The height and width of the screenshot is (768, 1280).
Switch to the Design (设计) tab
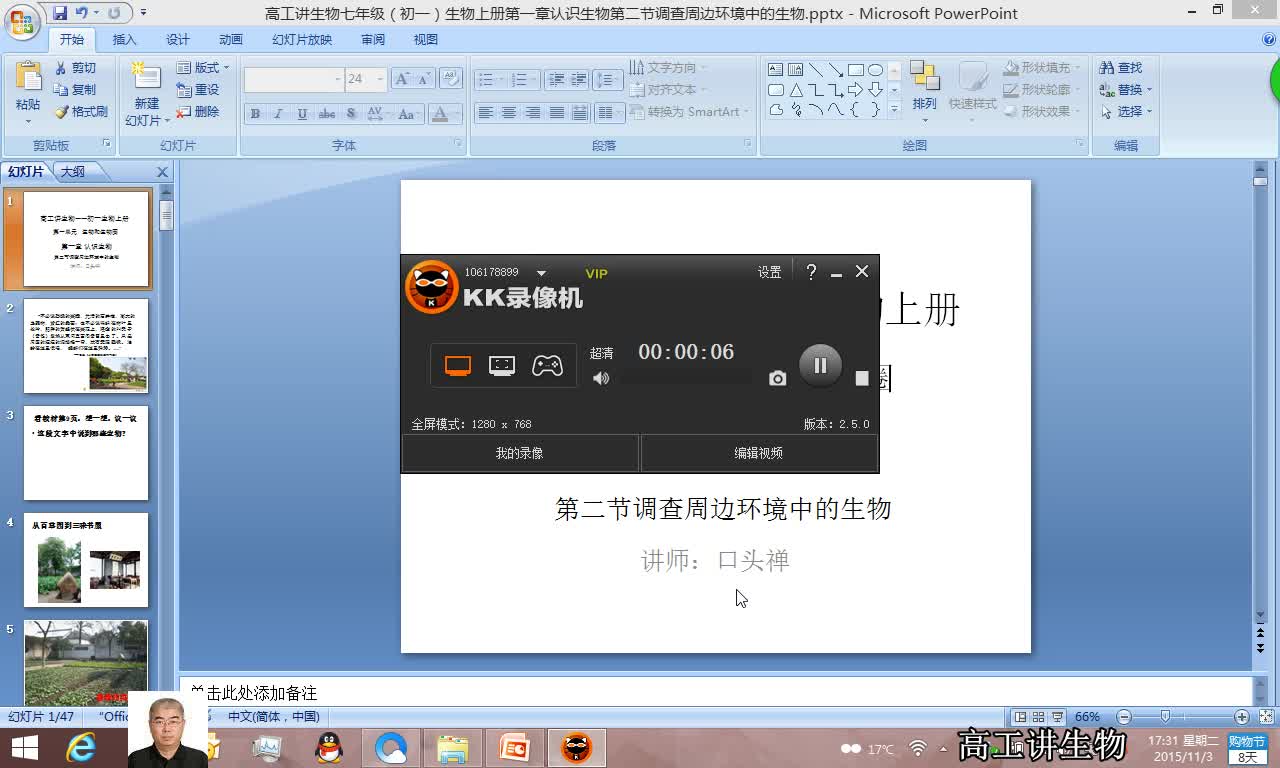177,40
